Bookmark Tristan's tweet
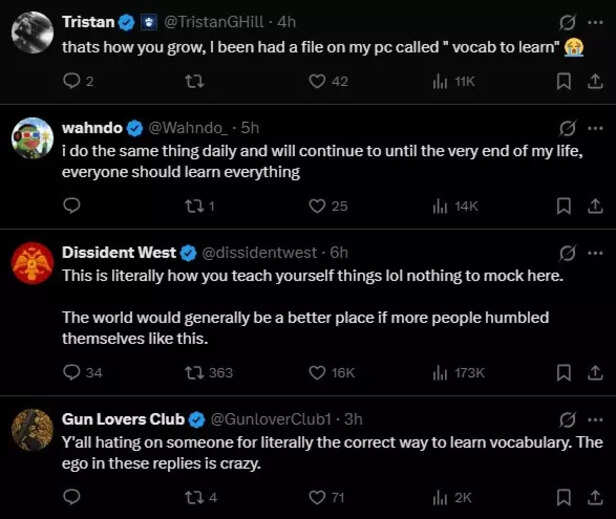616x519 pixels. [563, 81]
